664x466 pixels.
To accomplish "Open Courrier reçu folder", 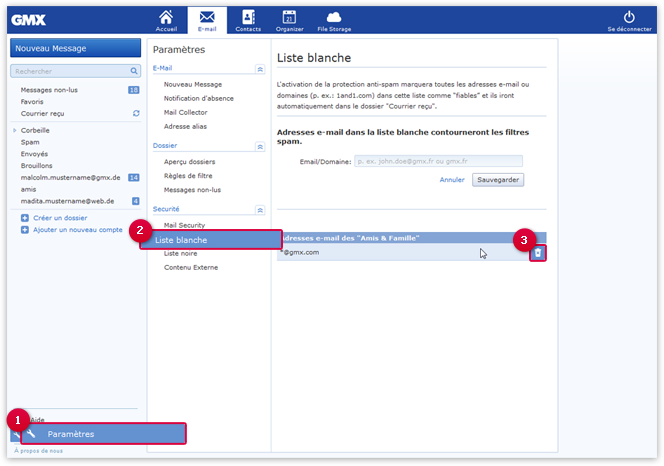I will pyautogui.click(x=42, y=114).
